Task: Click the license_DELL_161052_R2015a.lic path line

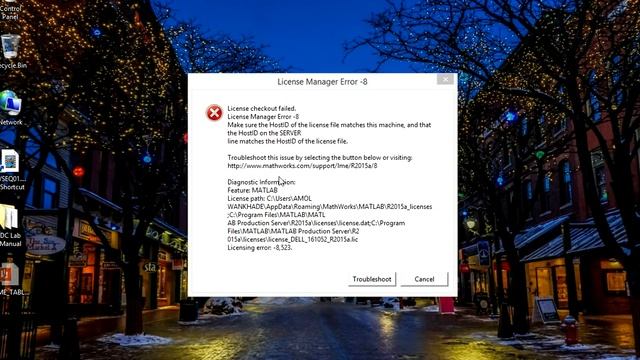Action: (293, 239)
